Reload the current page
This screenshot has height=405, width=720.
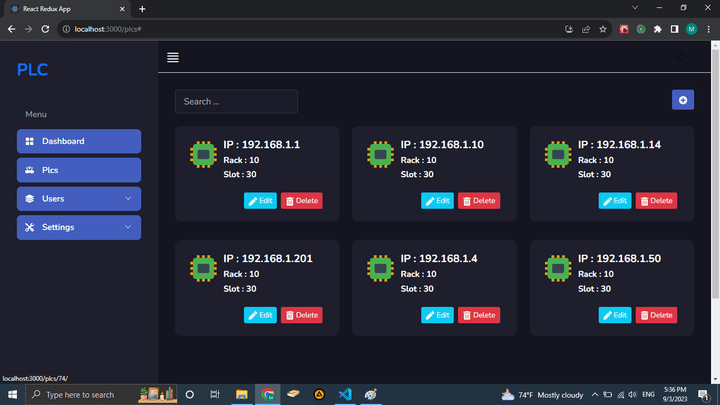click(x=45, y=29)
